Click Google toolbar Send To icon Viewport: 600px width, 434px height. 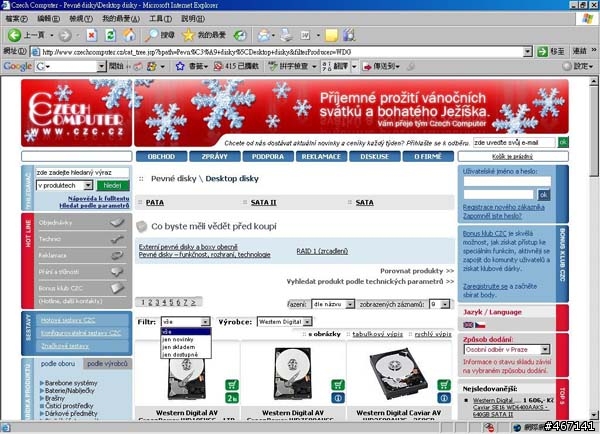pyautogui.click(x=367, y=67)
